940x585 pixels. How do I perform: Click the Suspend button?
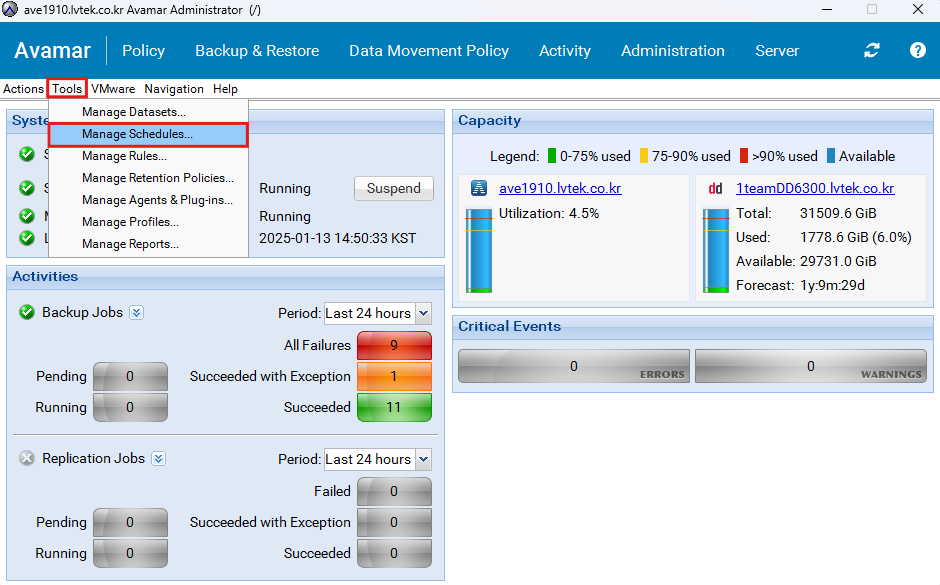[394, 188]
